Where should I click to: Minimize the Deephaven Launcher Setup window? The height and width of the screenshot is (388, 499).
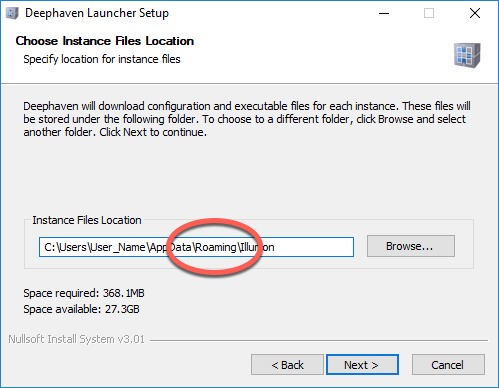[x=384, y=13]
